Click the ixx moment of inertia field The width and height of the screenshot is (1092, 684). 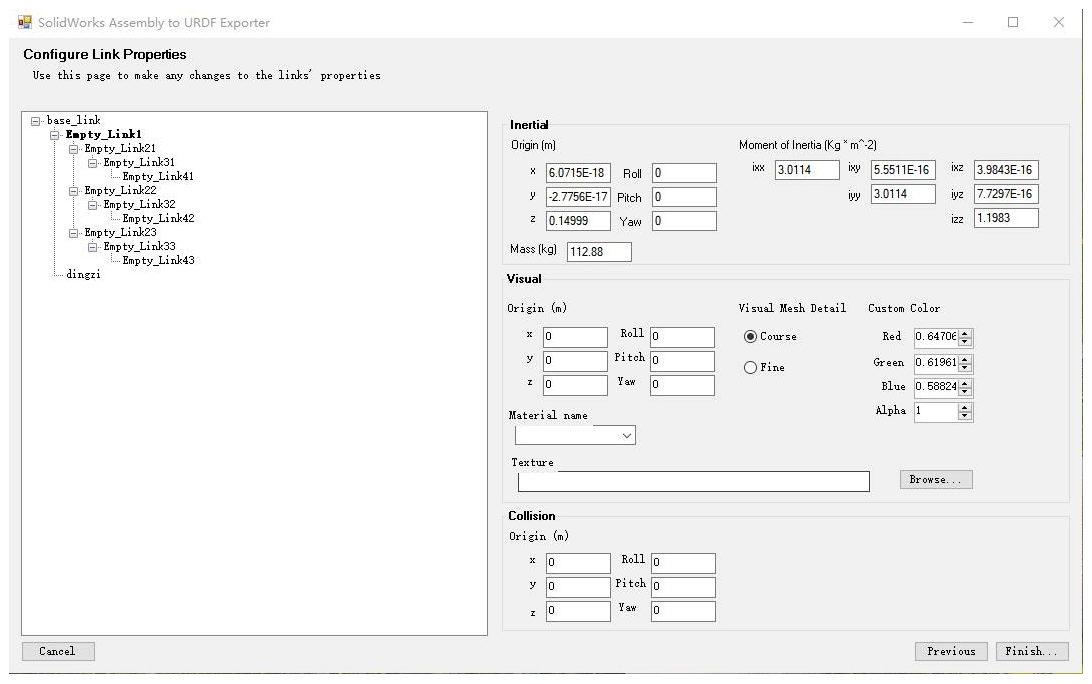[806, 170]
